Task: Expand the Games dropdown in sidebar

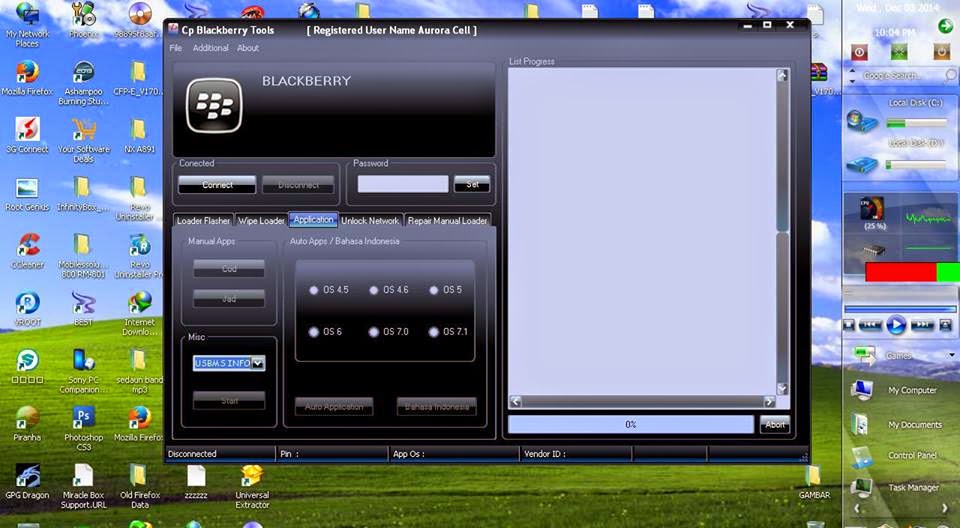Action: [x=952, y=355]
